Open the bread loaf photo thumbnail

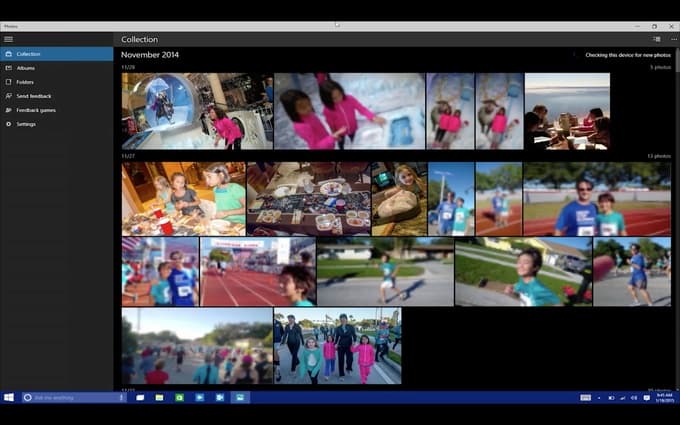399,199
